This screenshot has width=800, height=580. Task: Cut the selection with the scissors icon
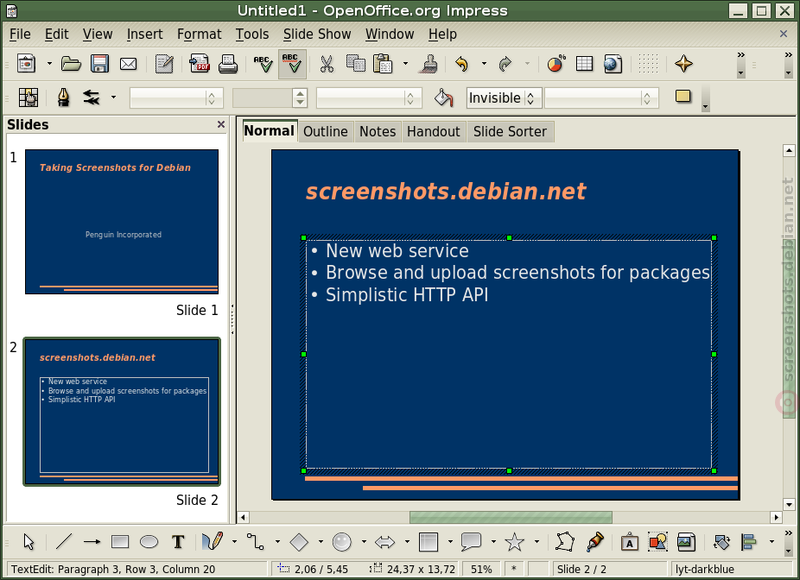click(327, 64)
